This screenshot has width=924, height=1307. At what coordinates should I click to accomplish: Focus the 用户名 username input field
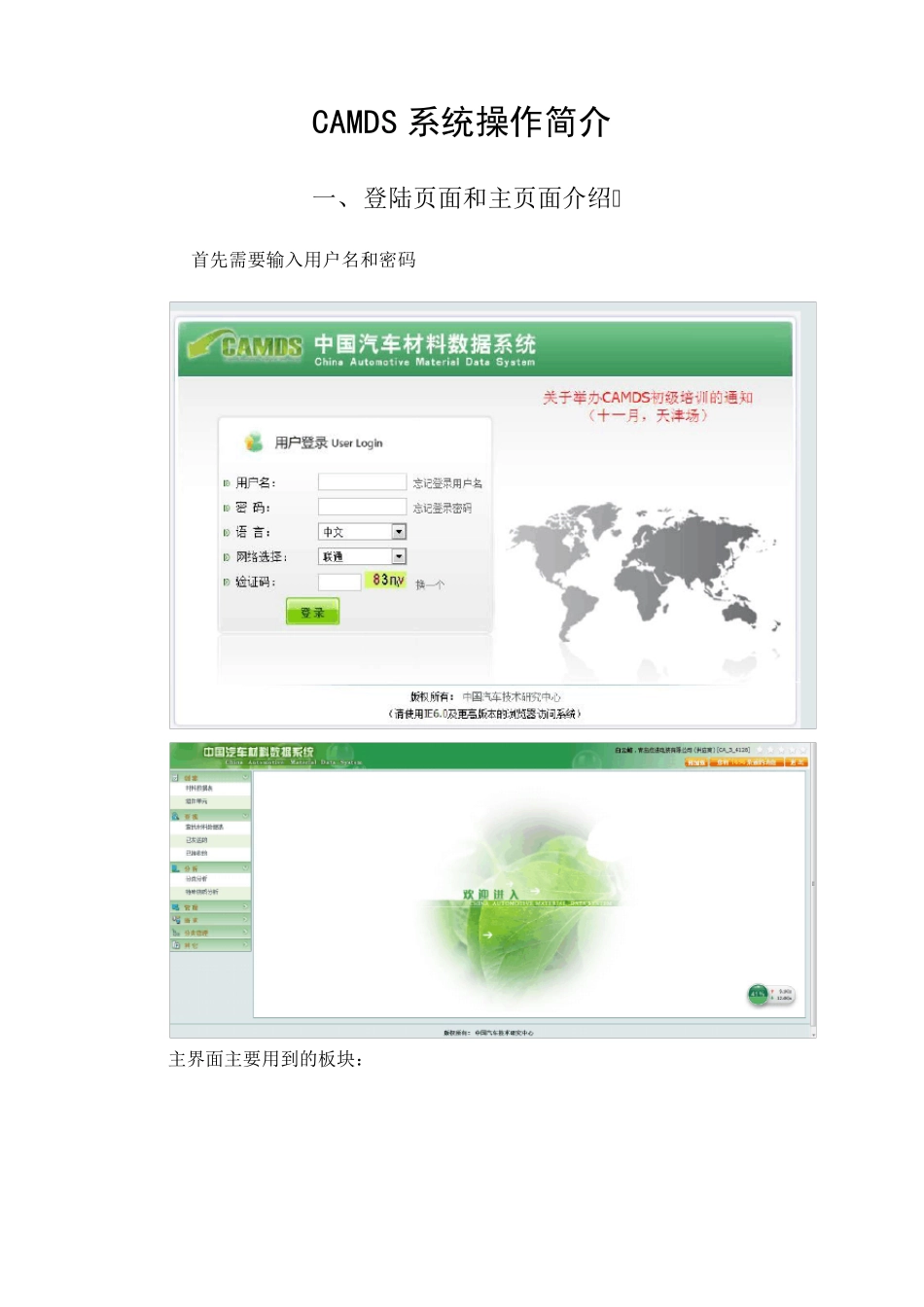362,481
